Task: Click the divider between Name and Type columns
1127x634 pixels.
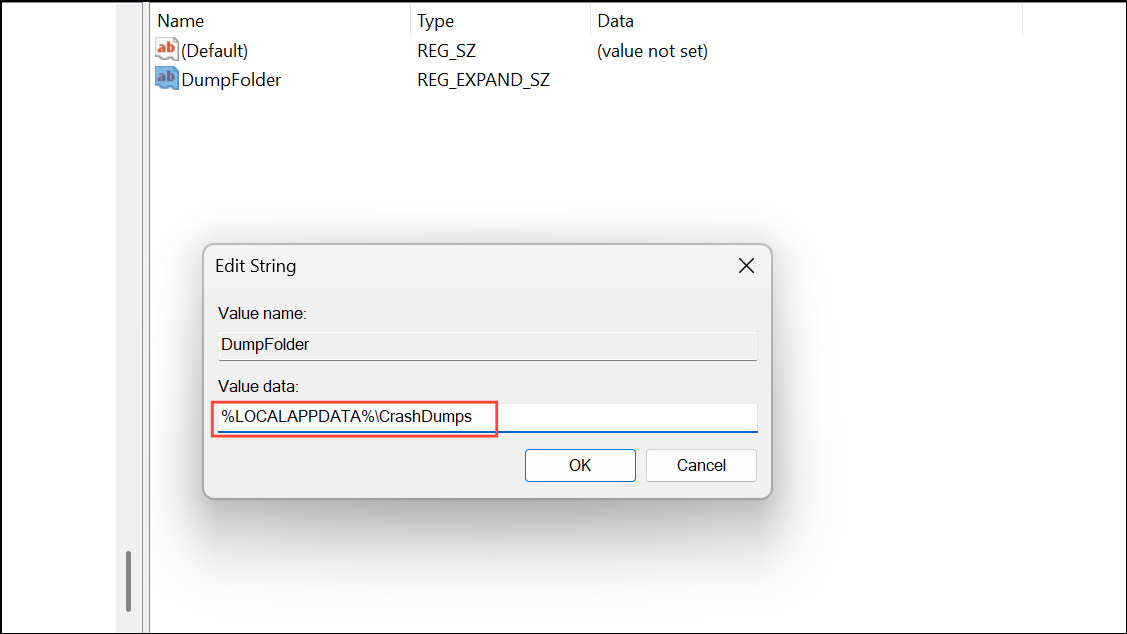Action: click(x=409, y=20)
